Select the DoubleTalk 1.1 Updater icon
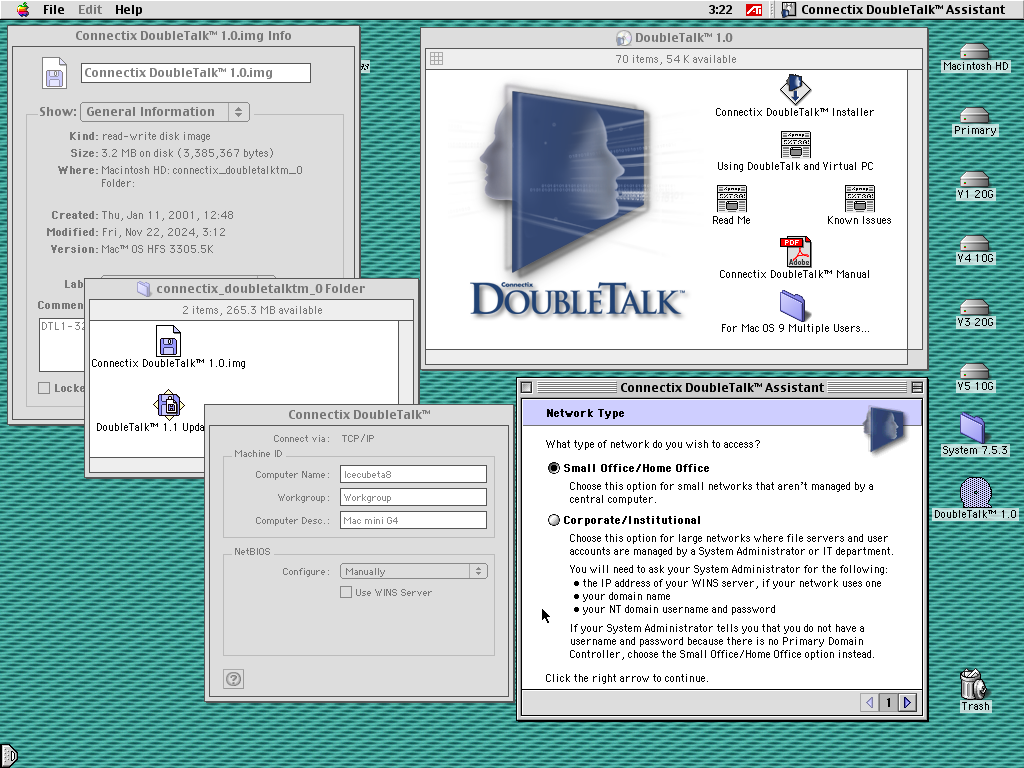The width and height of the screenshot is (1024, 768). [x=168, y=405]
